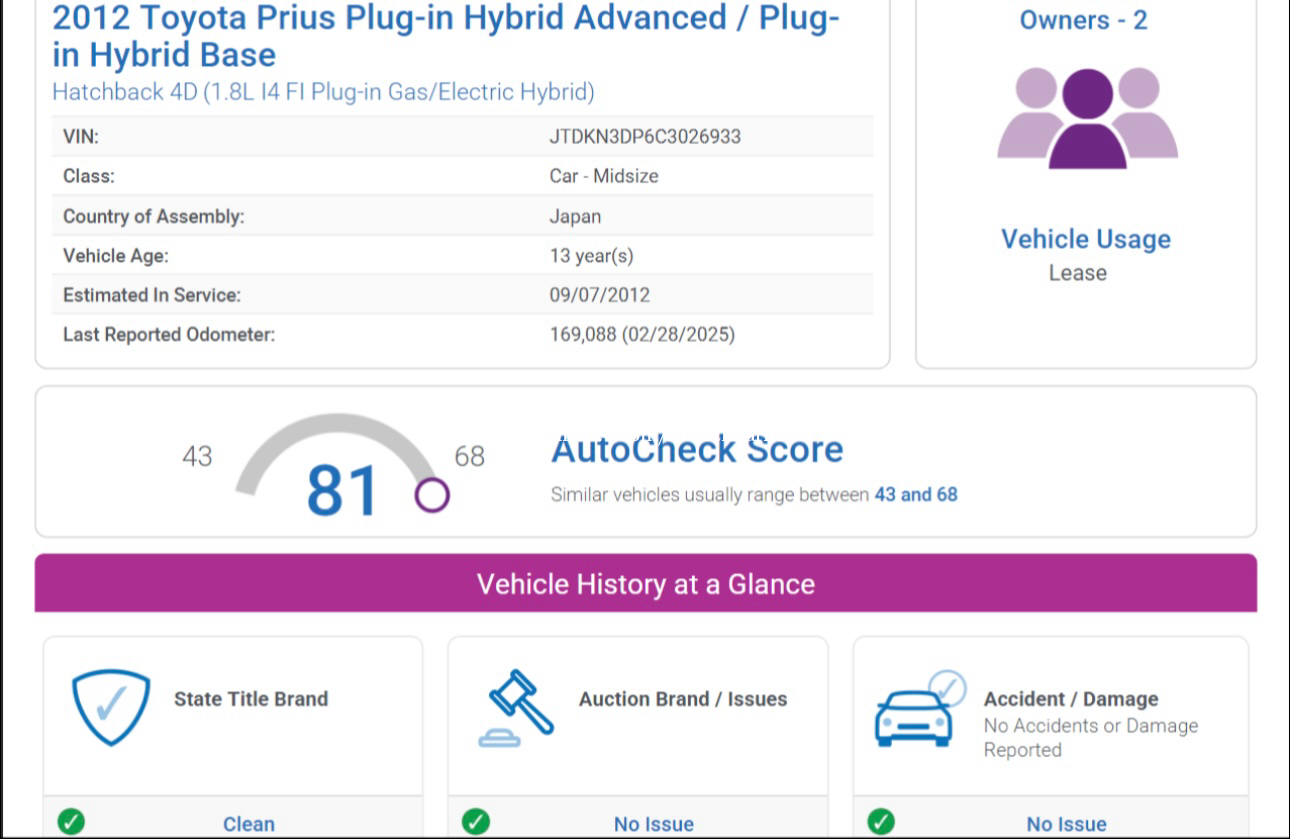Click the 'Class:' row label

tap(89, 176)
